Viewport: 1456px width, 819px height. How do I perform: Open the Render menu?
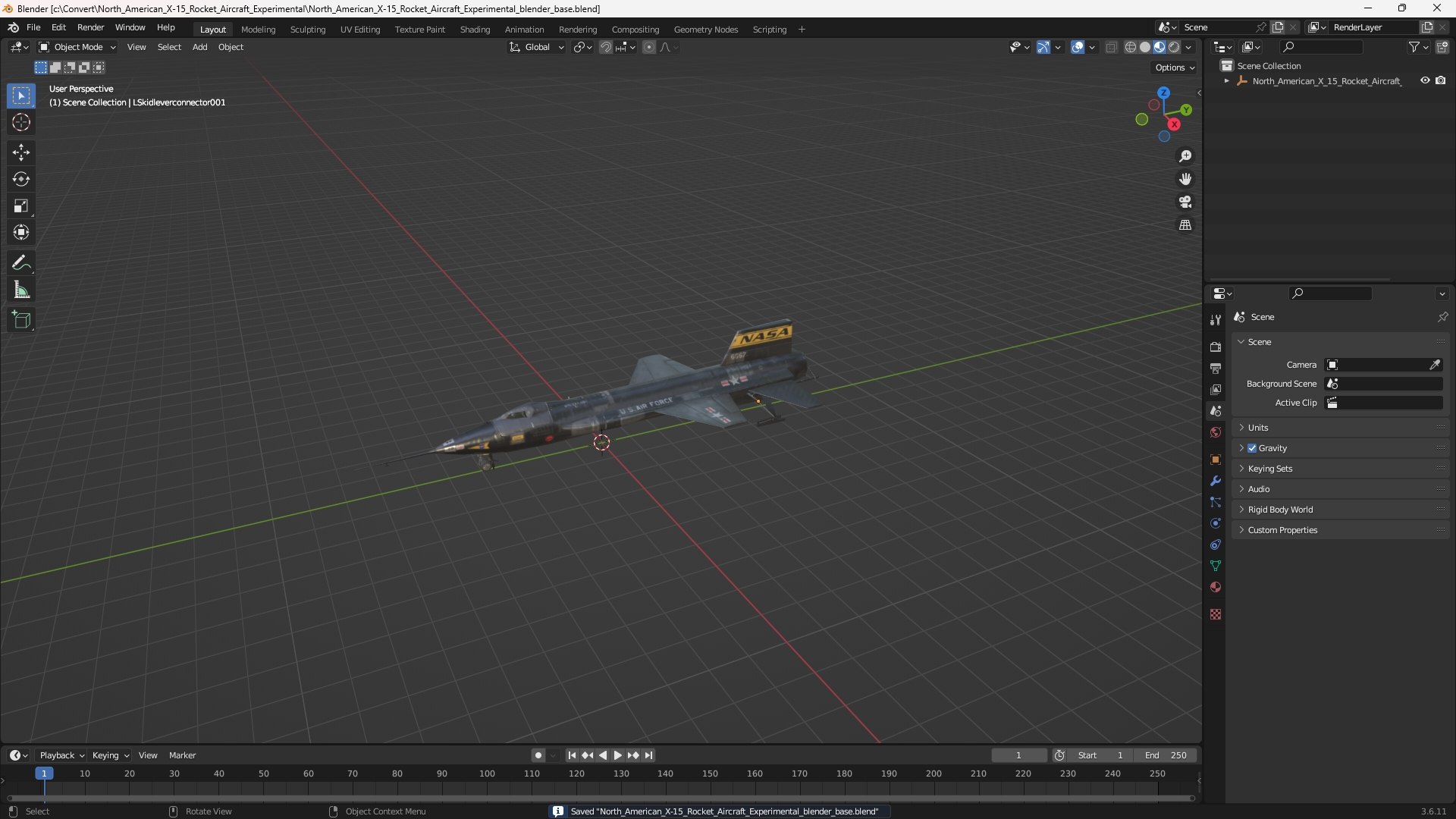(90, 27)
